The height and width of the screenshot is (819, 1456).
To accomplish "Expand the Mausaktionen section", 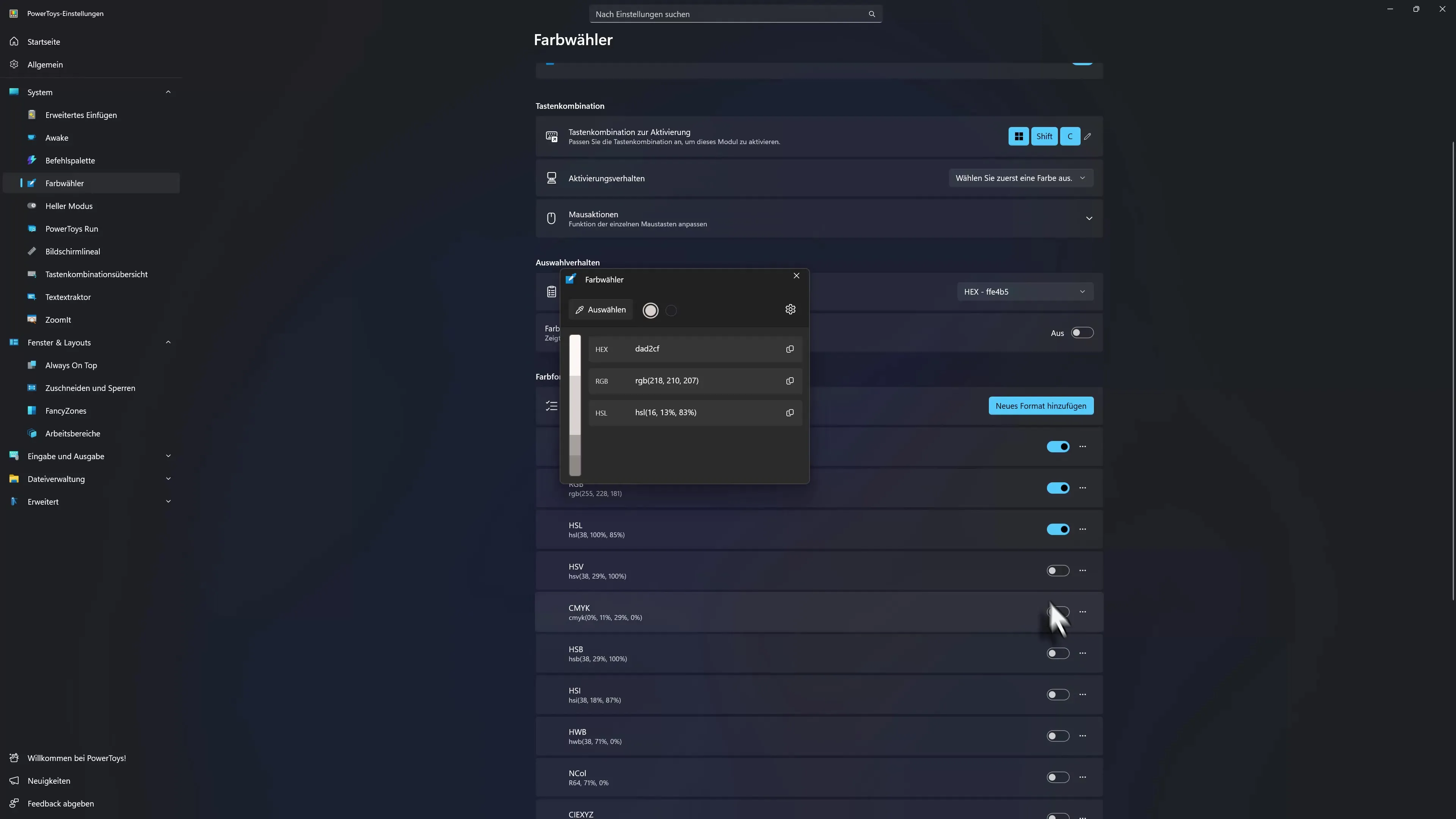I will pyautogui.click(x=1089, y=218).
